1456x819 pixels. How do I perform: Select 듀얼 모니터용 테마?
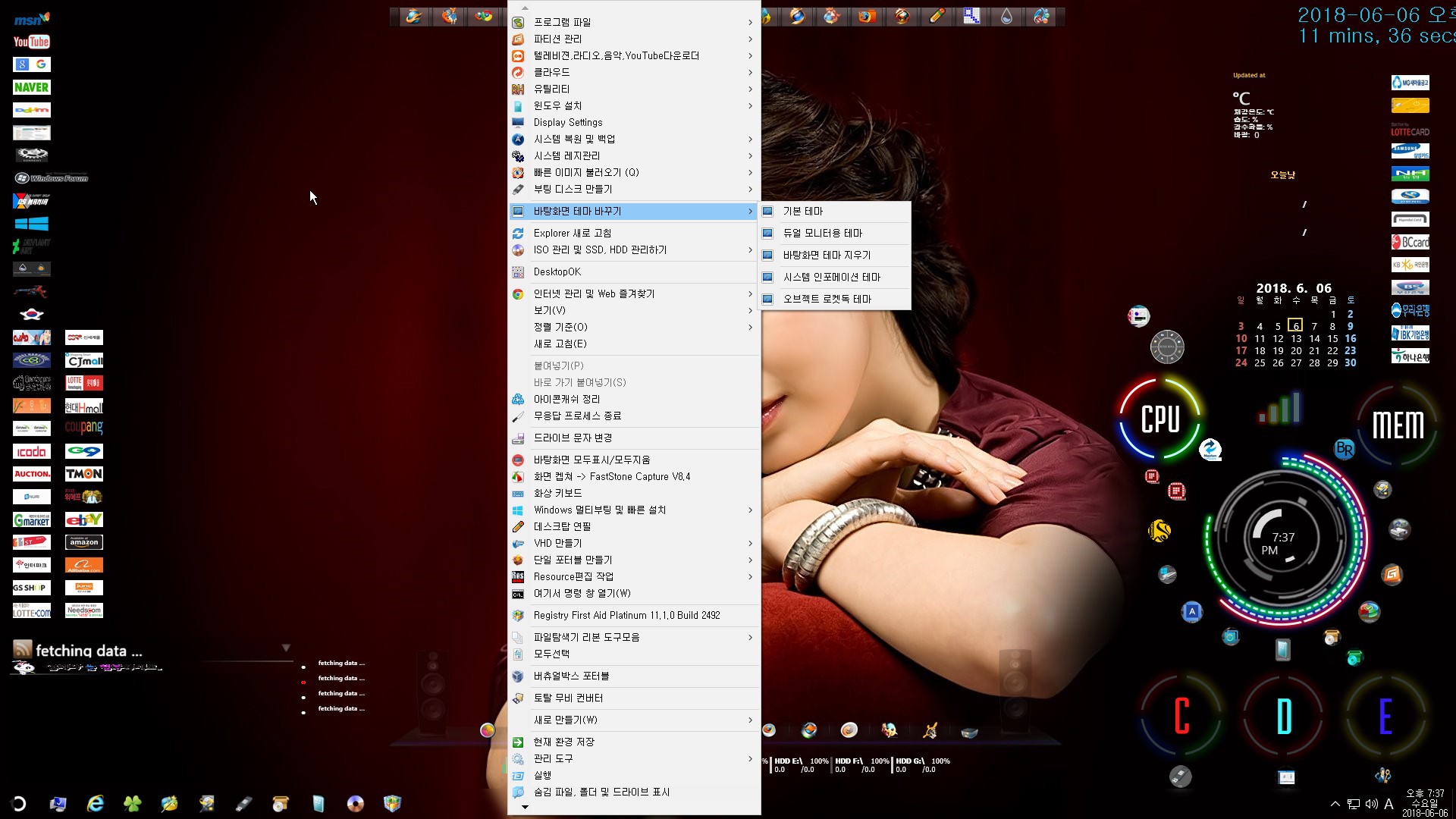[835, 233]
